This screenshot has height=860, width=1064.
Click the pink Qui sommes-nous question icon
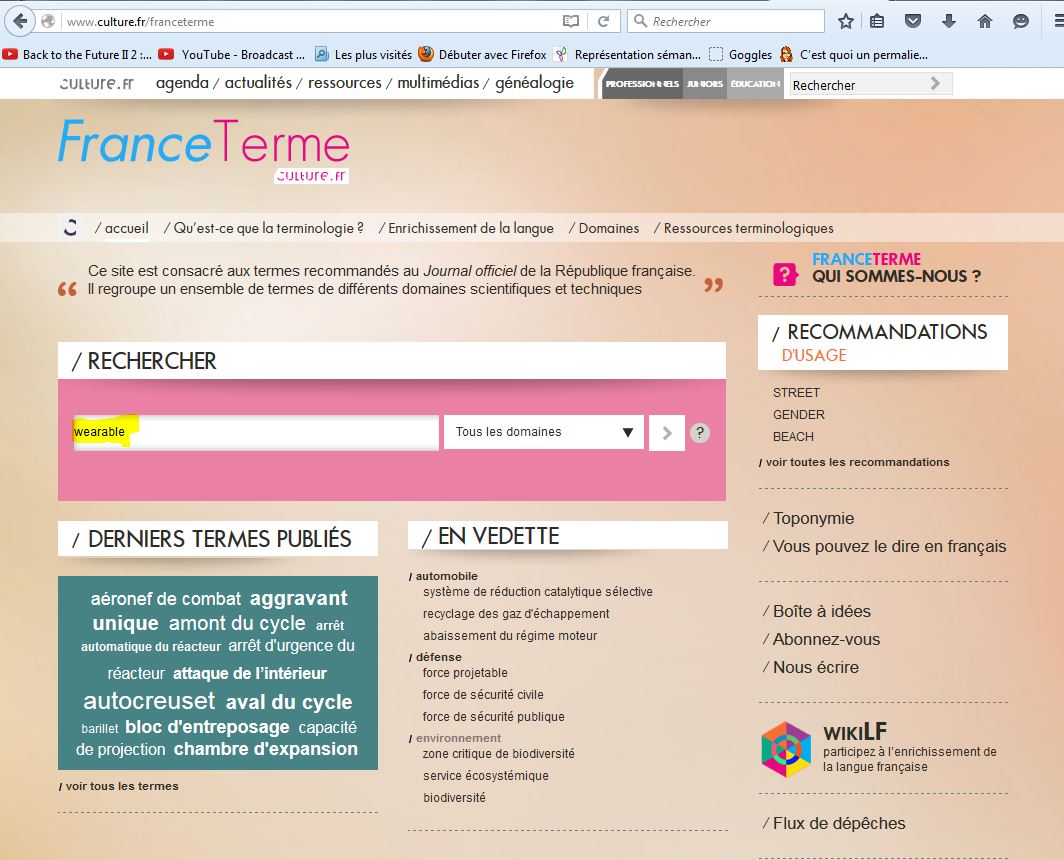click(x=786, y=274)
